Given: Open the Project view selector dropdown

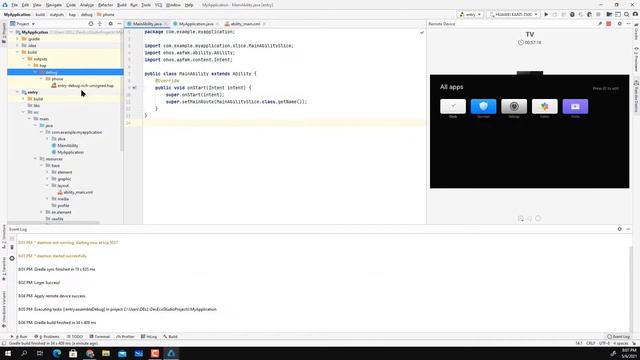Looking at the screenshot, I should pos(23,24).
